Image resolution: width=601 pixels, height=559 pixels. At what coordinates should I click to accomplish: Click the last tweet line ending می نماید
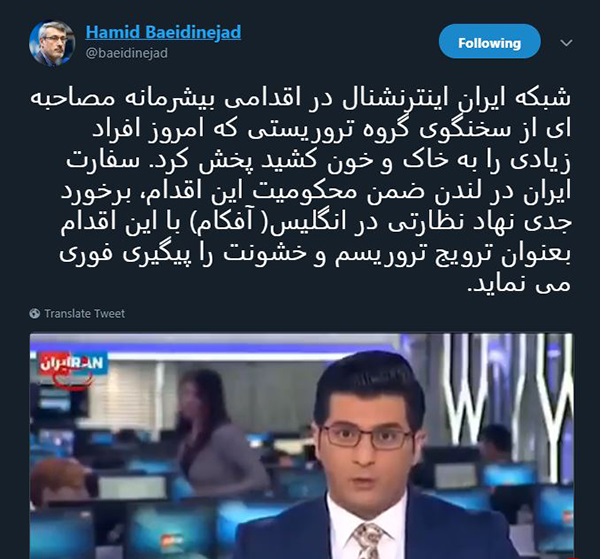520,285
